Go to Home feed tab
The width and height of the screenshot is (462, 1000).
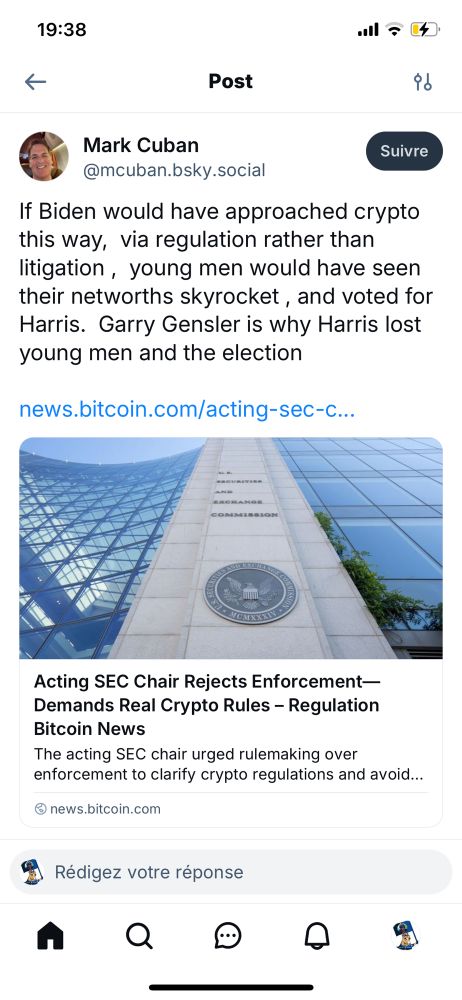tap(50, 936)
